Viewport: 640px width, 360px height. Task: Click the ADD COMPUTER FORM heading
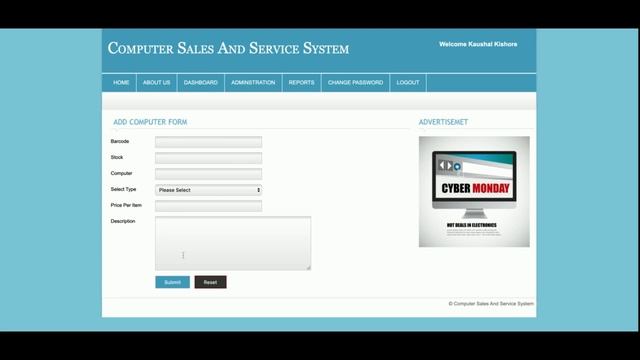tap(150, 122)
